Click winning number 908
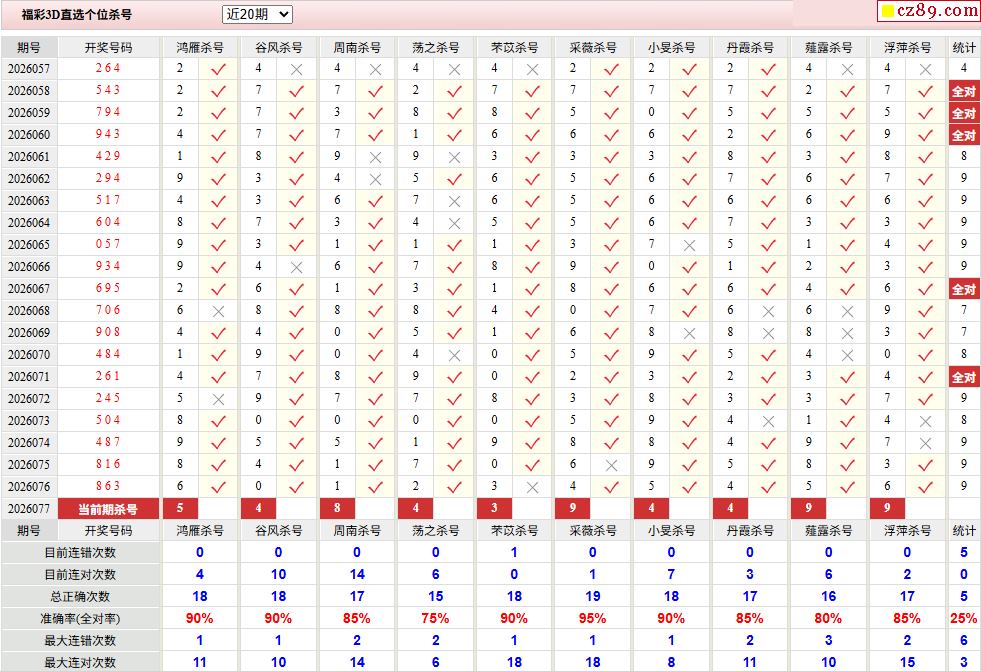Viewport: 981px width, 671px height. point(108,332)
